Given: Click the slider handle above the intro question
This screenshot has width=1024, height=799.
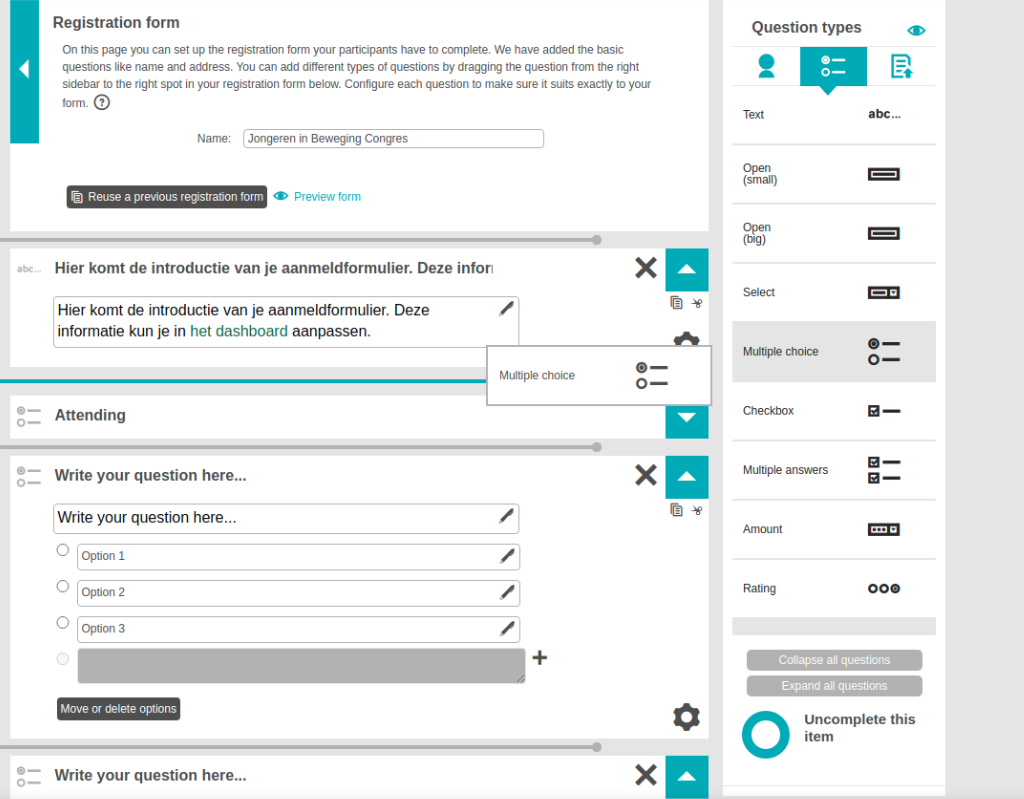Looking at the screenshot, I should (x=596, y=240).
